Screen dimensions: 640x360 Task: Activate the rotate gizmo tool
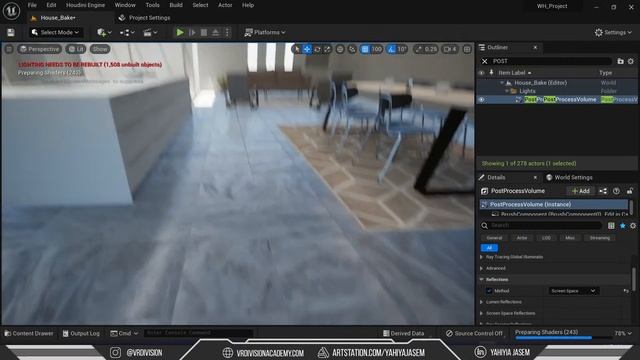tap(317, 49)
